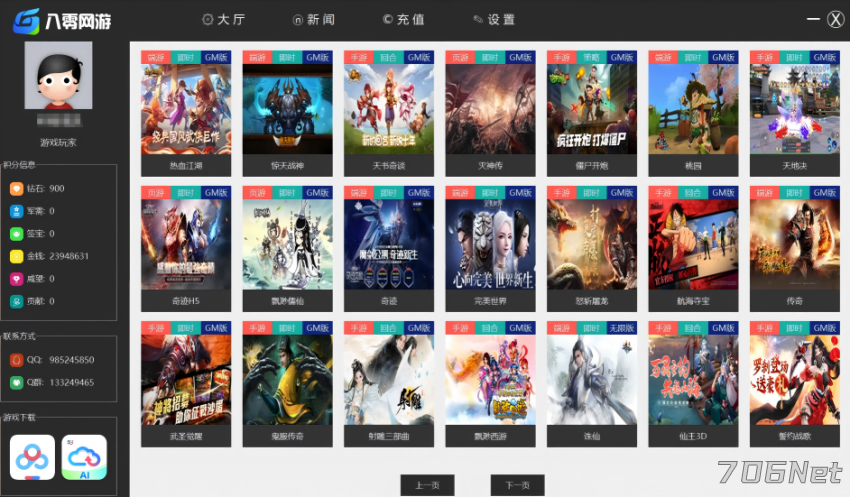Image resolution: width=850 pixels, height=497 pixels.
Task: Open the Baidu Netdisk download icon
Action: coord(33,457)
